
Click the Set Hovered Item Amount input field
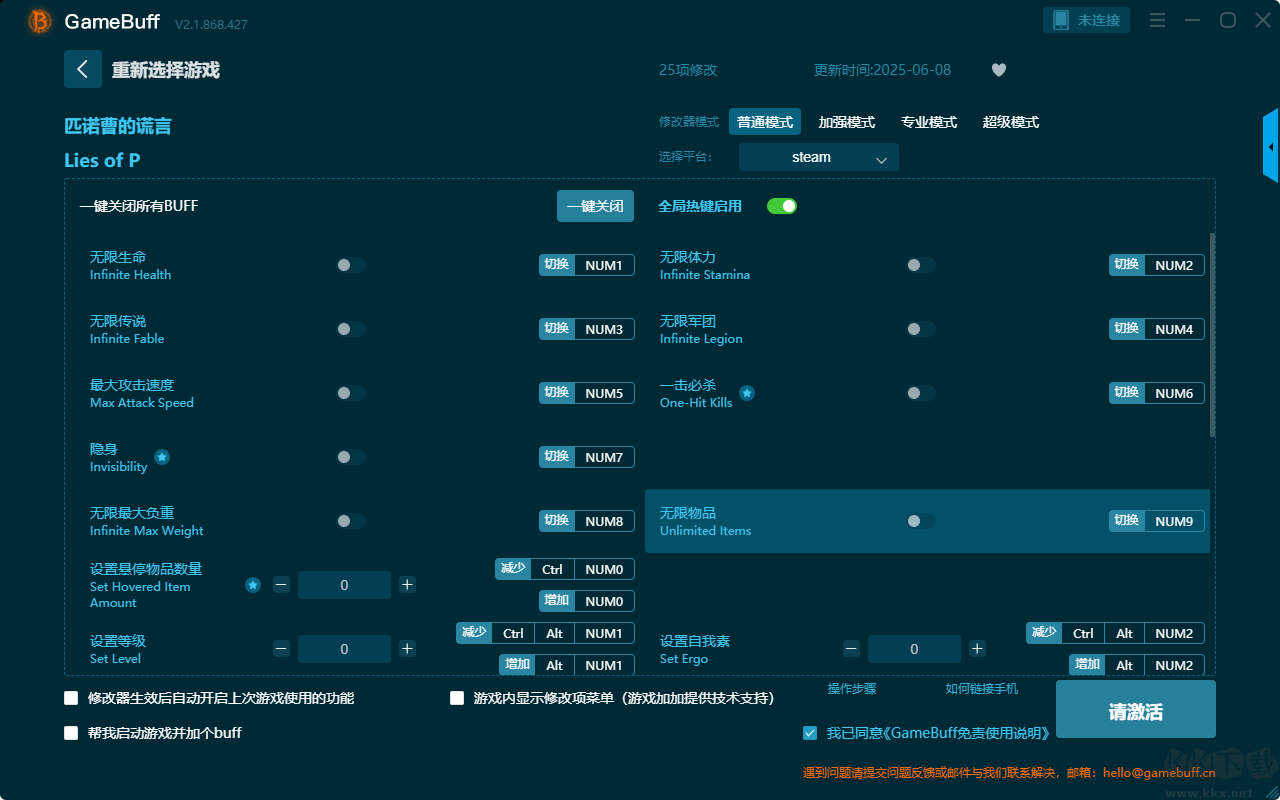click(344, 585)
